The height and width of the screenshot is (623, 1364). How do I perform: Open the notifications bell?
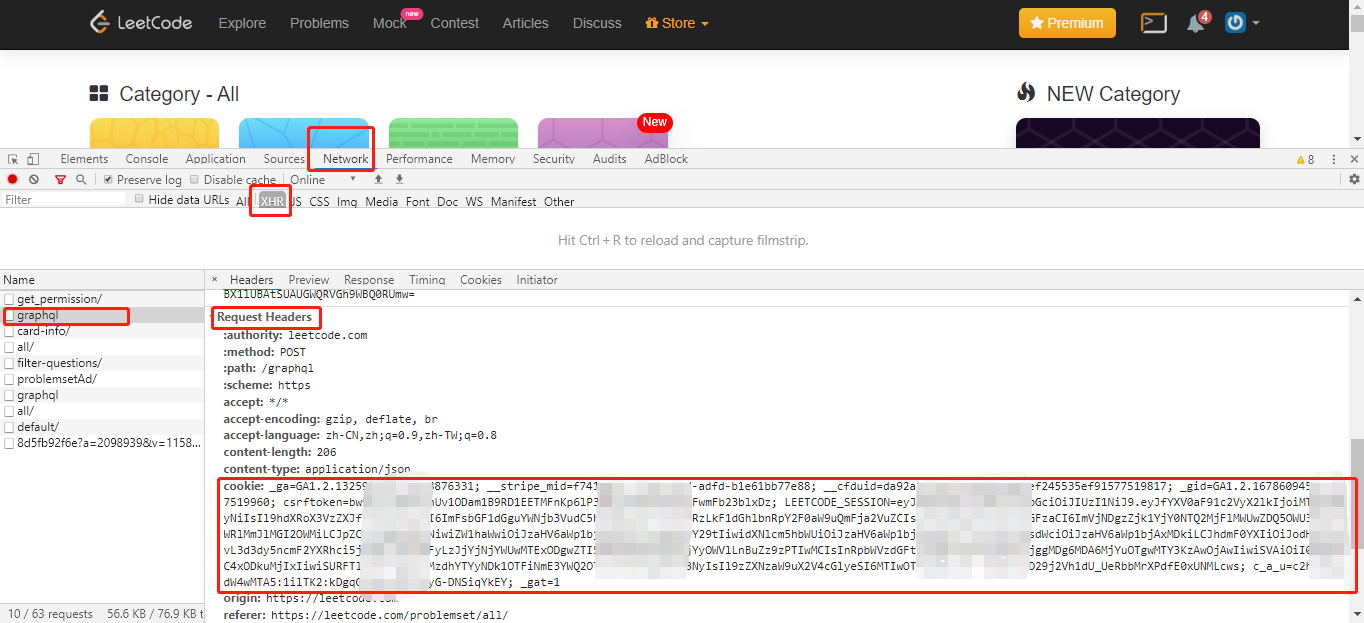(1197, 22)
